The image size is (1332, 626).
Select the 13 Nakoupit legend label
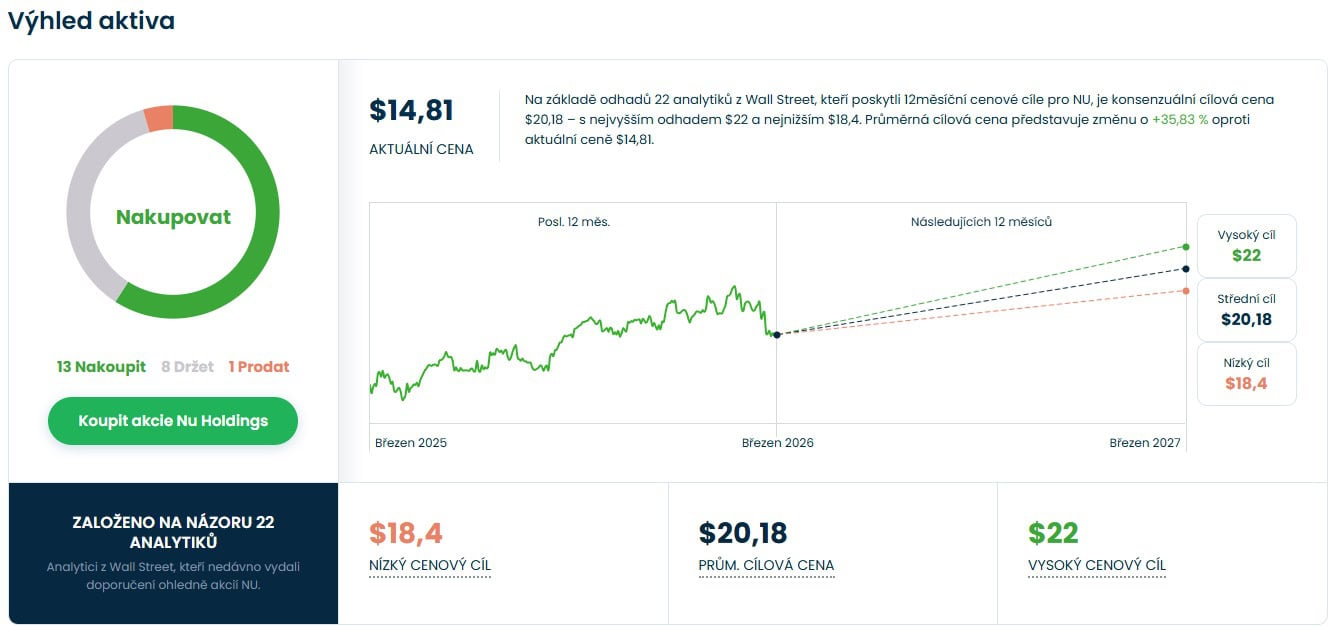pyautogui.click(x=101, y=367)
